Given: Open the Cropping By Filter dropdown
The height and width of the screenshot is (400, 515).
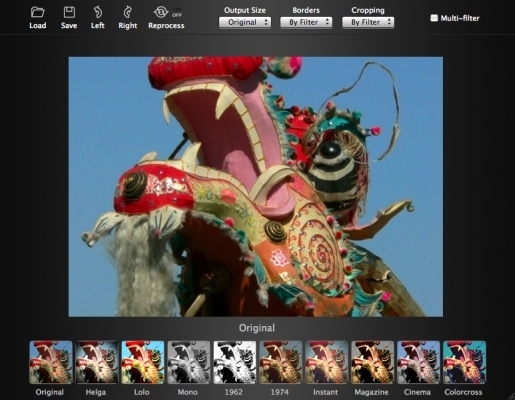Looking at the screenshot, I should [368, 22].
